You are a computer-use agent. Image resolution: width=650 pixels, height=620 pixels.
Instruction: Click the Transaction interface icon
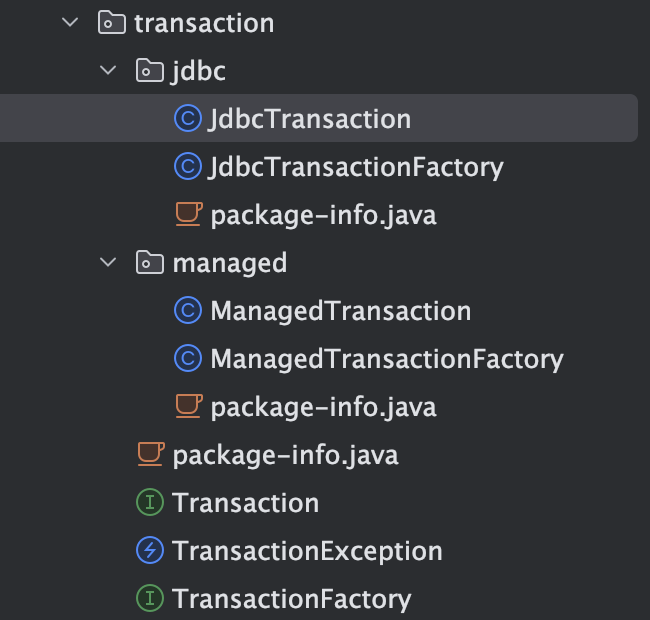(x=150, y=502)
